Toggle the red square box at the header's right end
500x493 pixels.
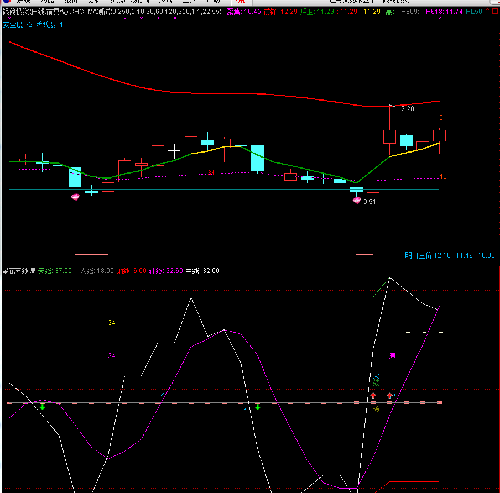click(x=495, y=12)
